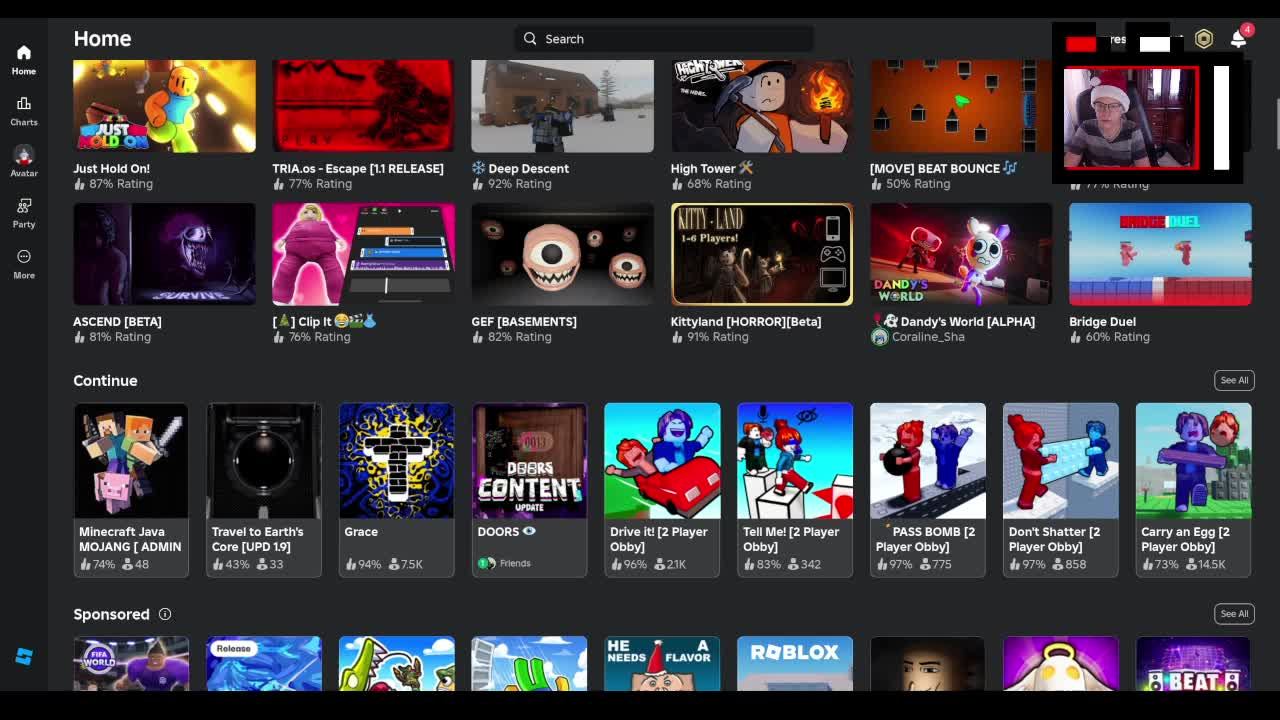Viewport: 1280px width, 720px height.
Task: Open PASS BOMB 2 Player Obby card
Action: [x=928, y=490]
